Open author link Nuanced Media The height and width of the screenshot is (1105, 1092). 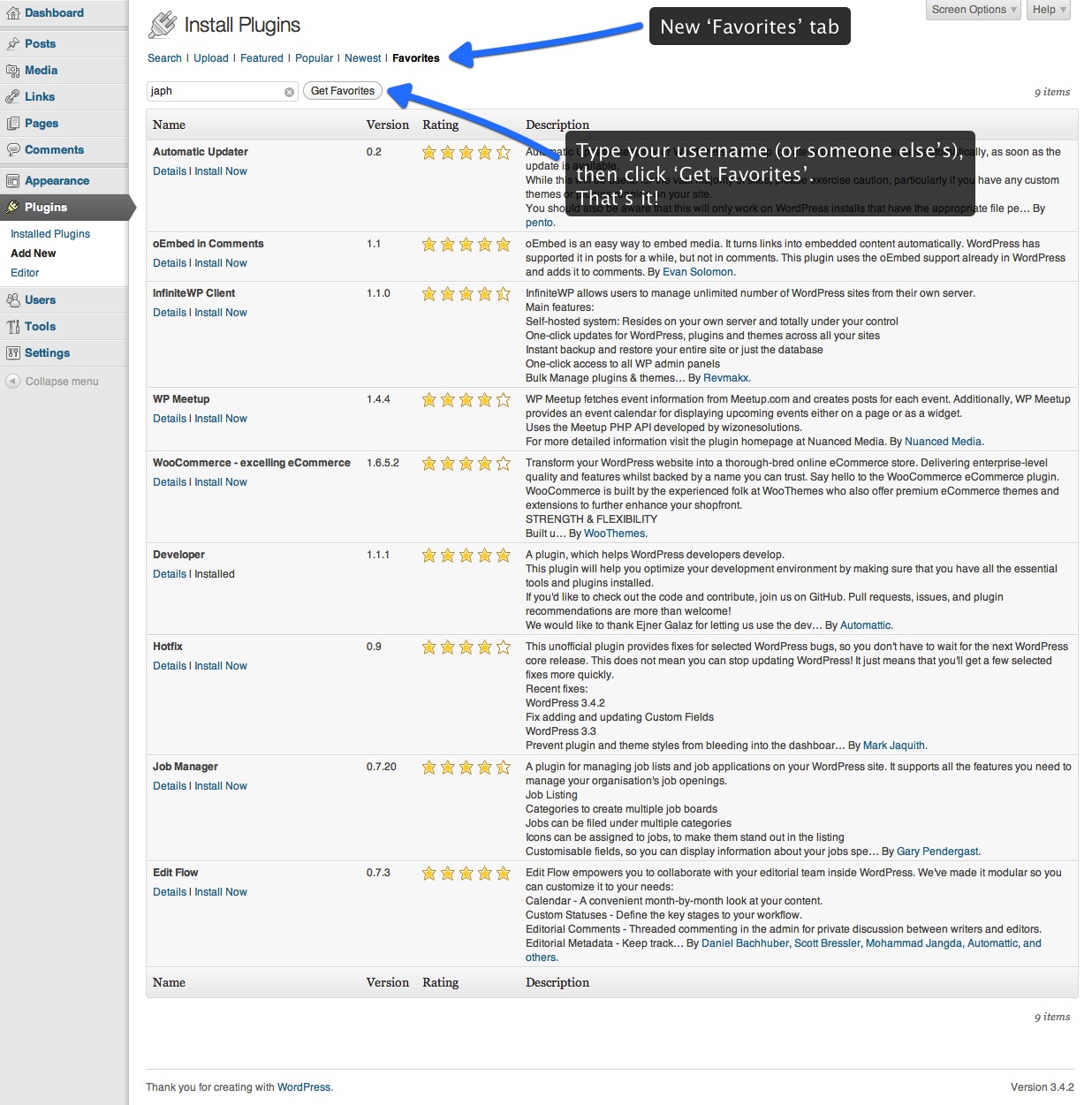(943, 442)
